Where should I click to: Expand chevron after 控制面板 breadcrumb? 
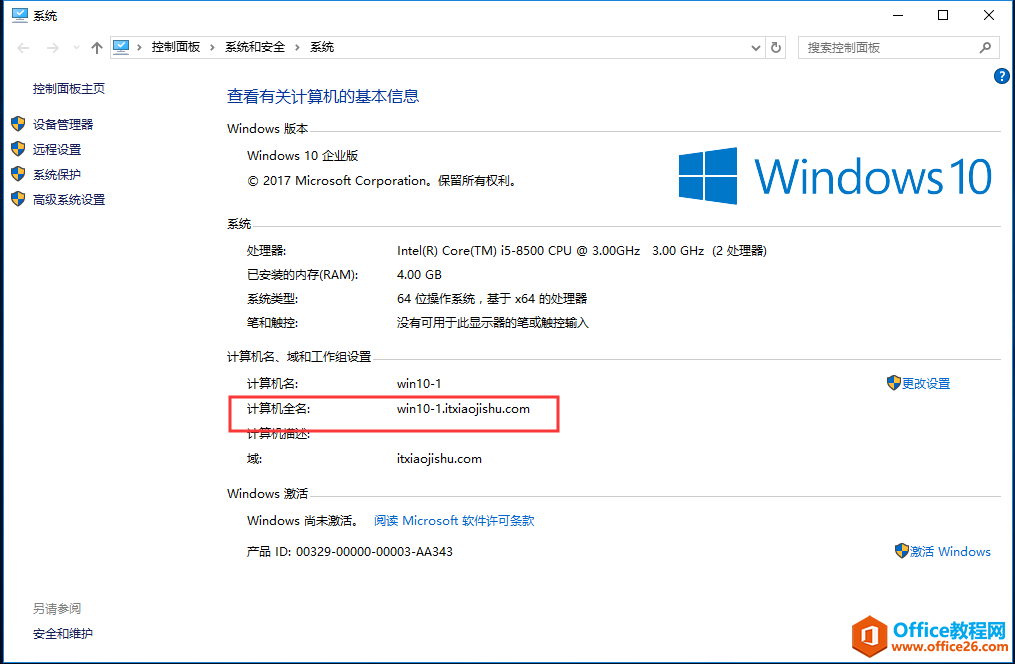point(212,47)
